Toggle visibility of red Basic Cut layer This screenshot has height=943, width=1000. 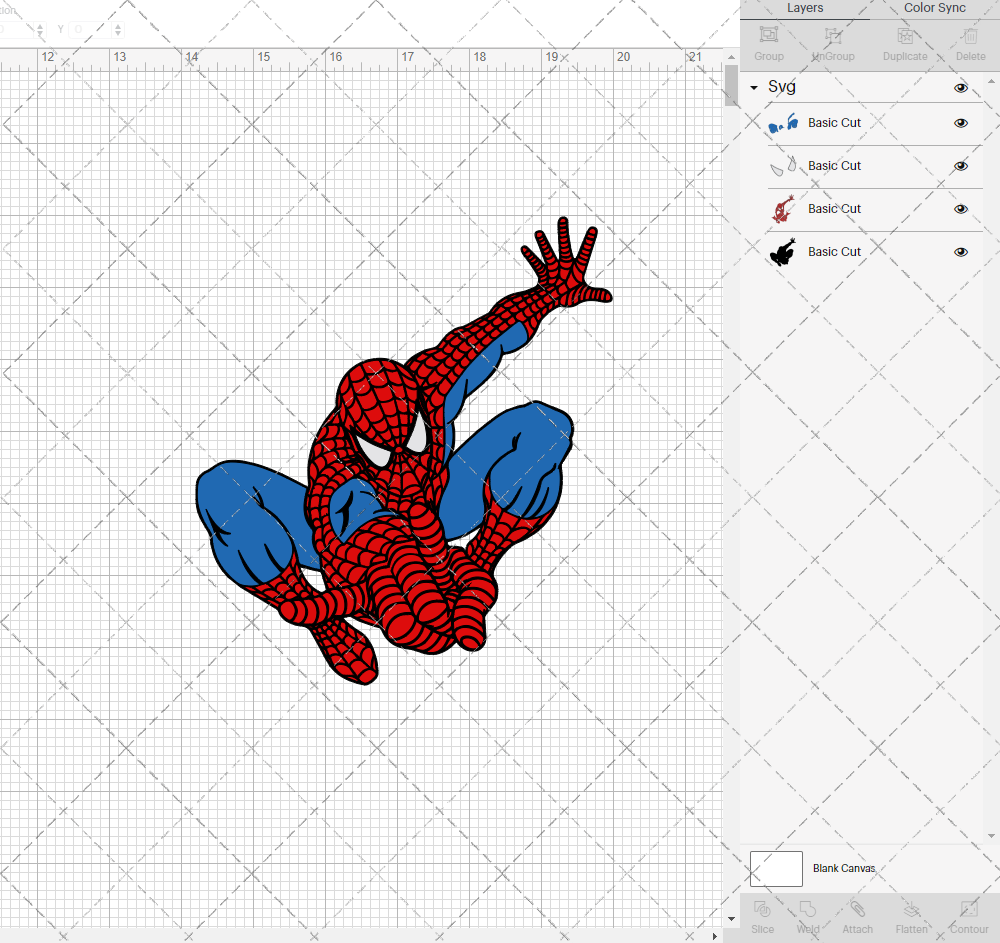[x=960, y=209]
